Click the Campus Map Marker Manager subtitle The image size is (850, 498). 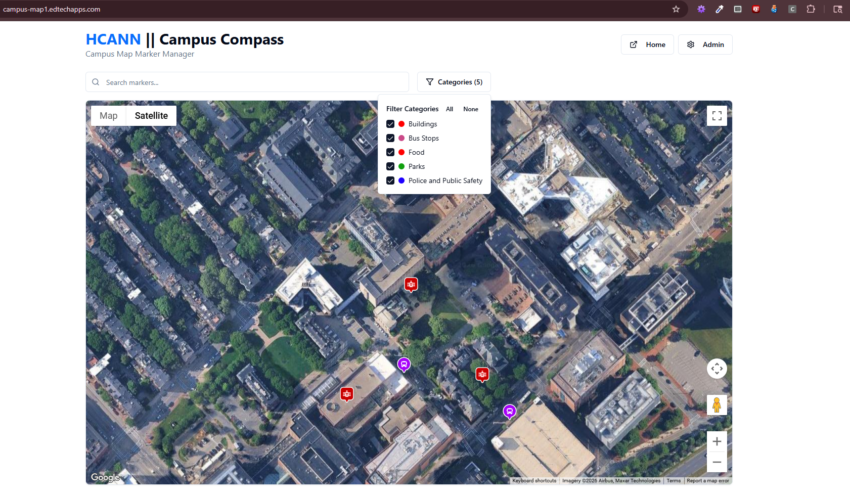tap(140, 54)
